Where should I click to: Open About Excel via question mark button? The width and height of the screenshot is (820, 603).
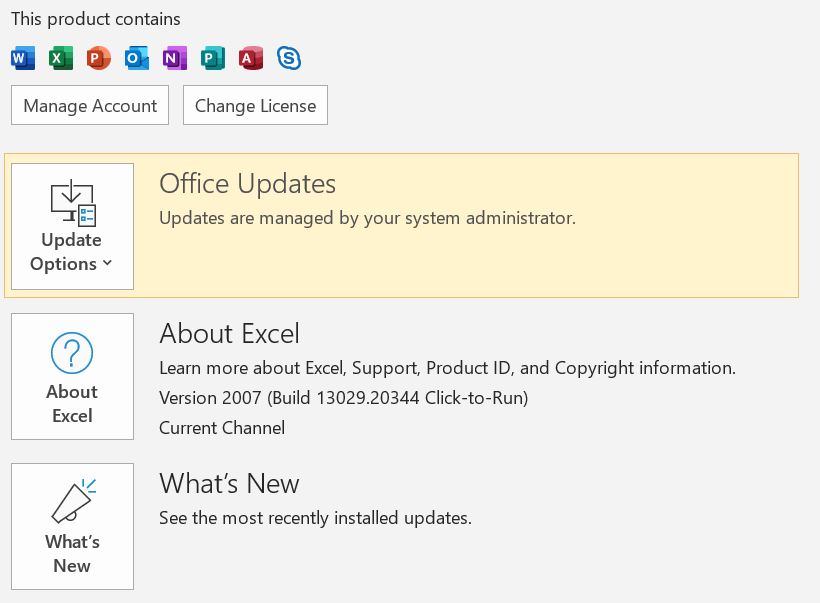[x=72, y=376]
